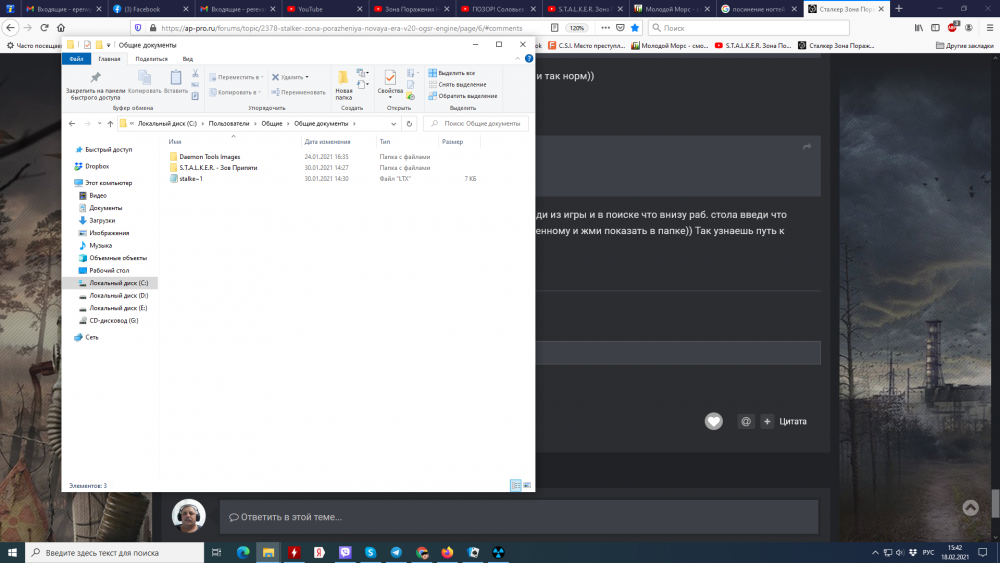Click the Telegram icon in taskbar

click(x=396, y=552)
